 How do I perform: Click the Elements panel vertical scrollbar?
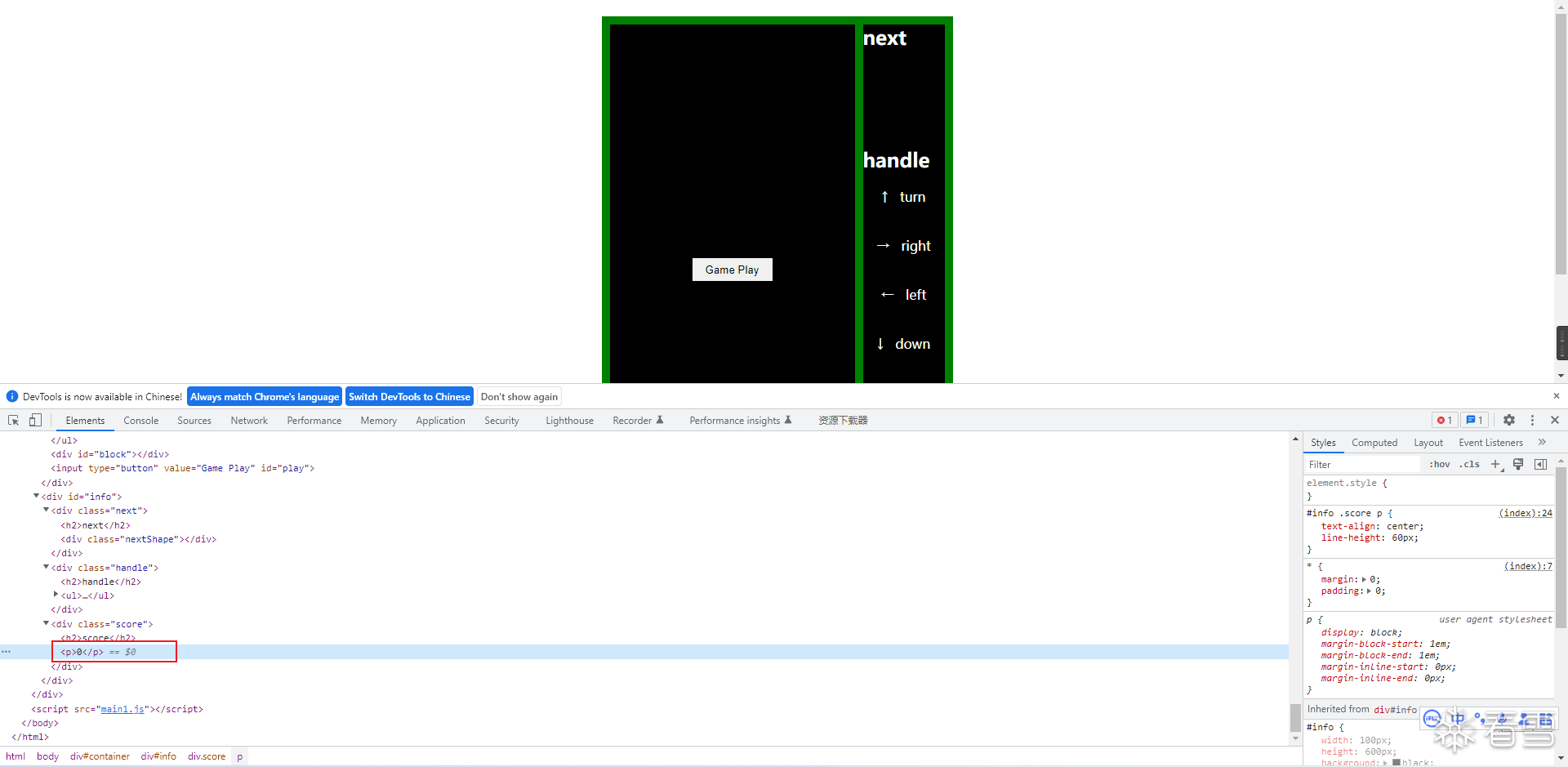click(x=1295, y=717)
